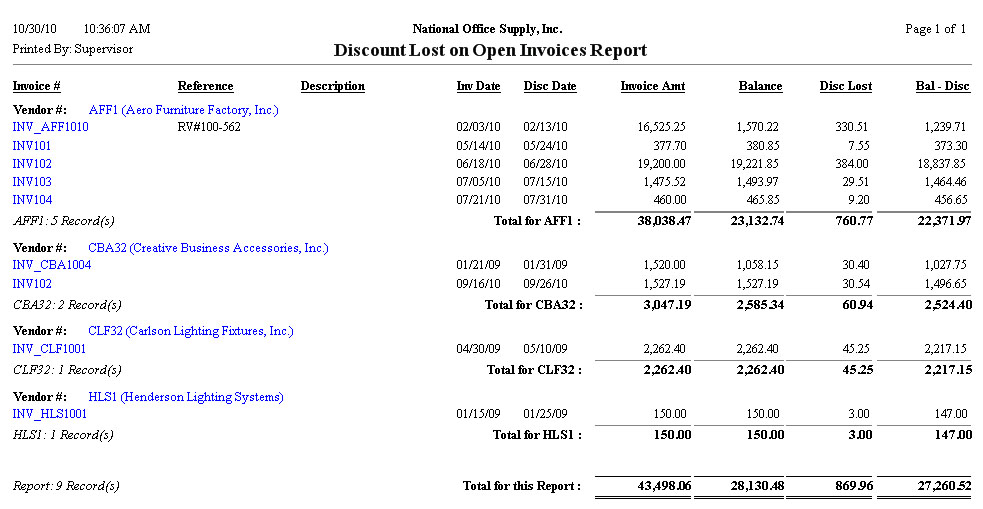Open vendor CBA32 (Creative Business Accessories, Inc.)
This screenshot has height=509, width=983.
tap(208, 247)
